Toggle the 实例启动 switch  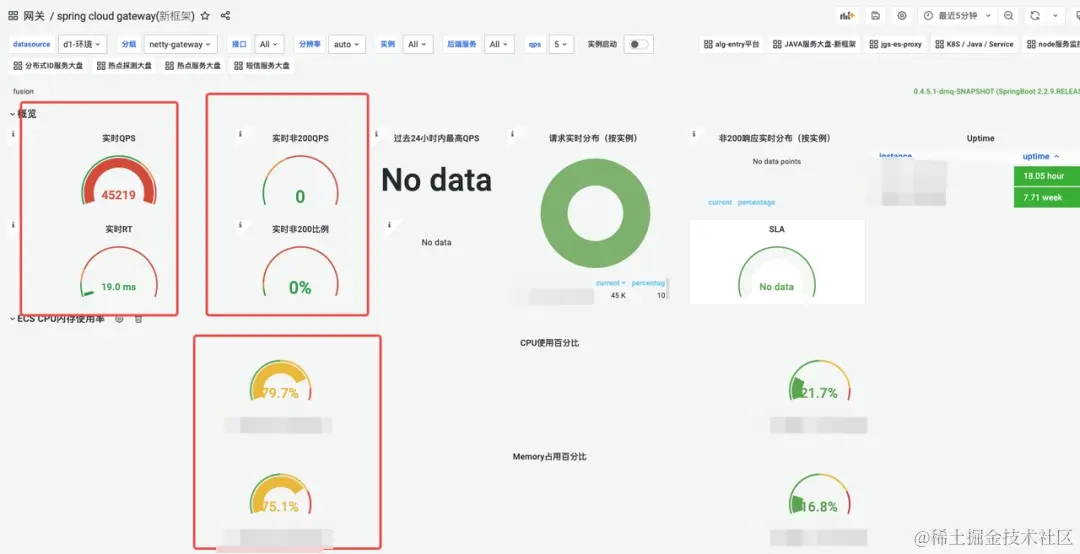[x=638, y=44]
